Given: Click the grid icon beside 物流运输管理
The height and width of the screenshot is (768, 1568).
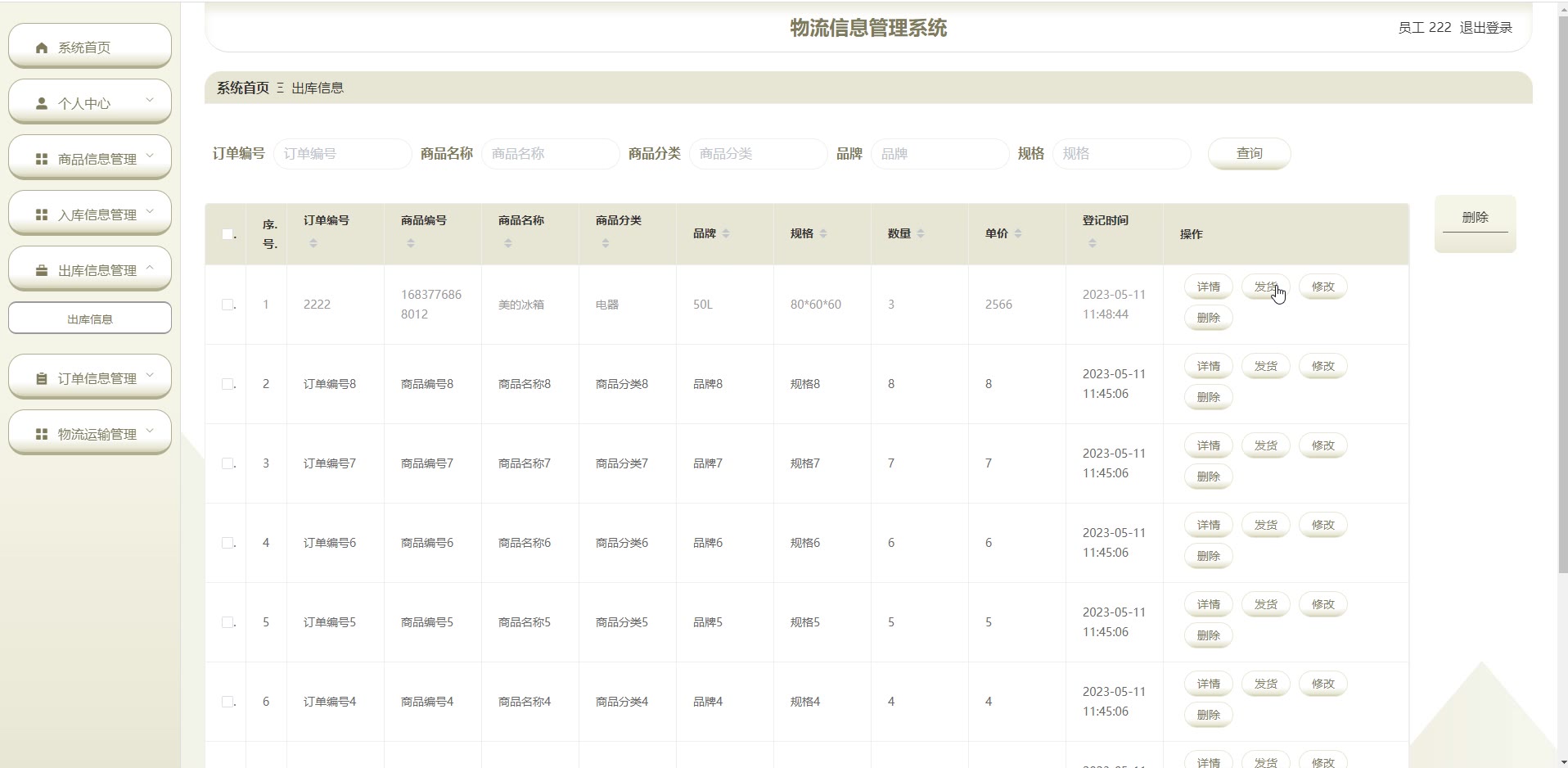Looking at the screenshot, I should click(x=42, y=434).
